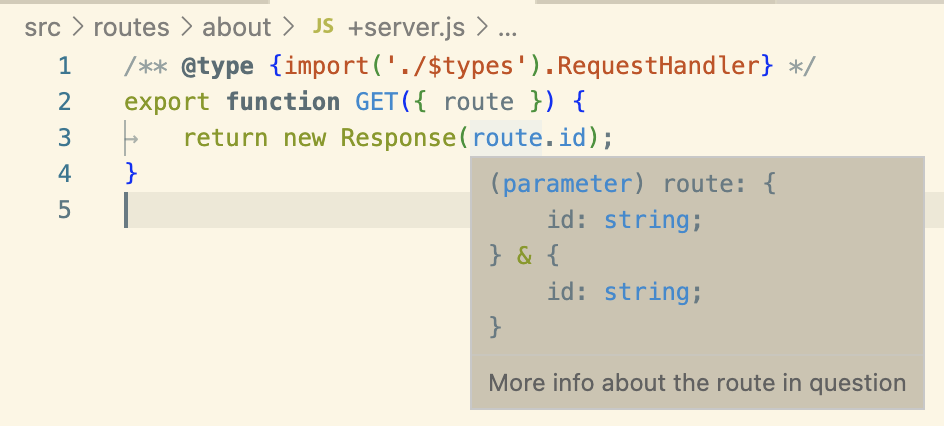
Task: Click the 'about' breadcrumb segment
Action: click(237, 28)
